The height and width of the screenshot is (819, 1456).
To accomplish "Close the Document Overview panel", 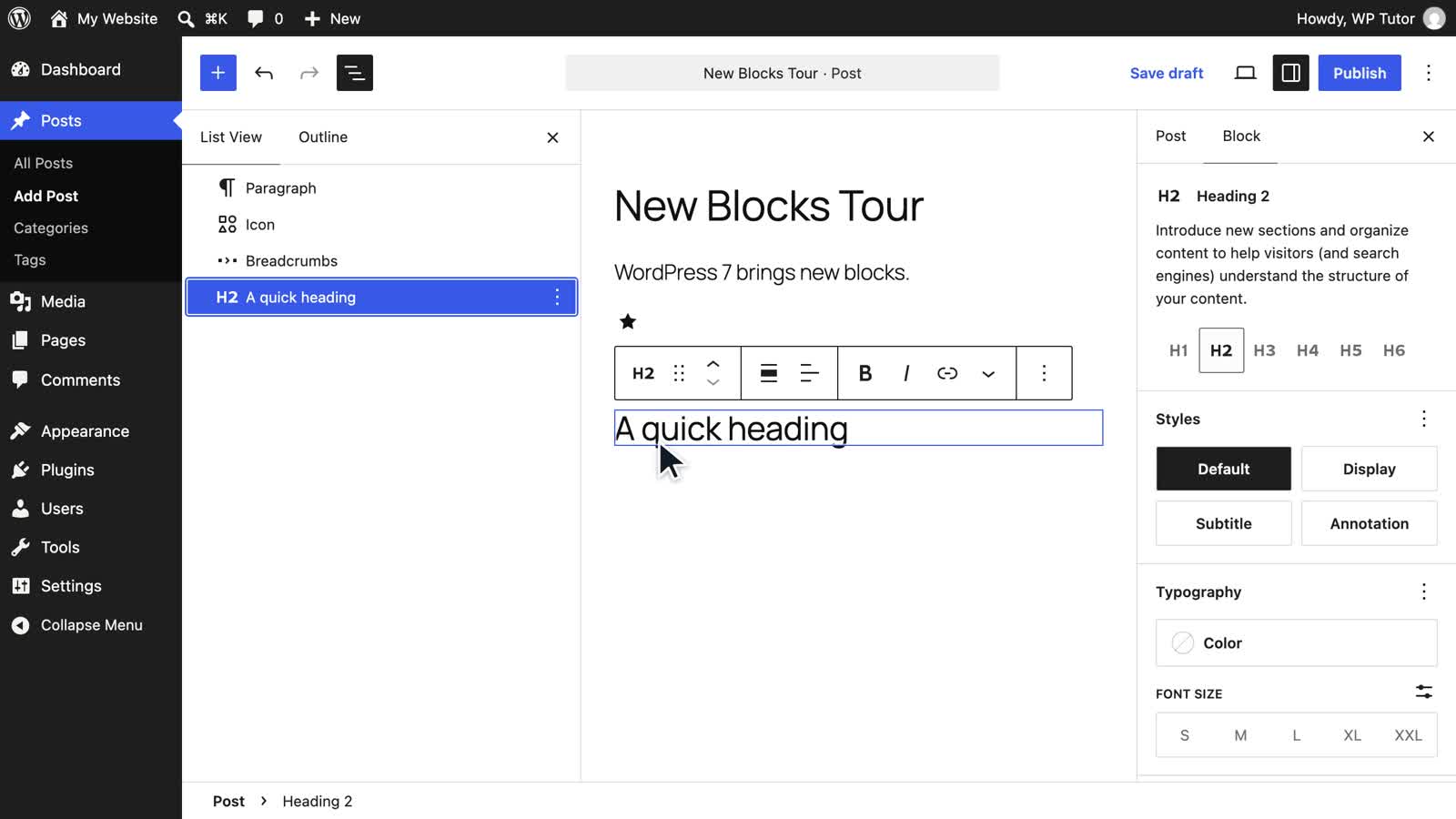I will coord(552,137).
